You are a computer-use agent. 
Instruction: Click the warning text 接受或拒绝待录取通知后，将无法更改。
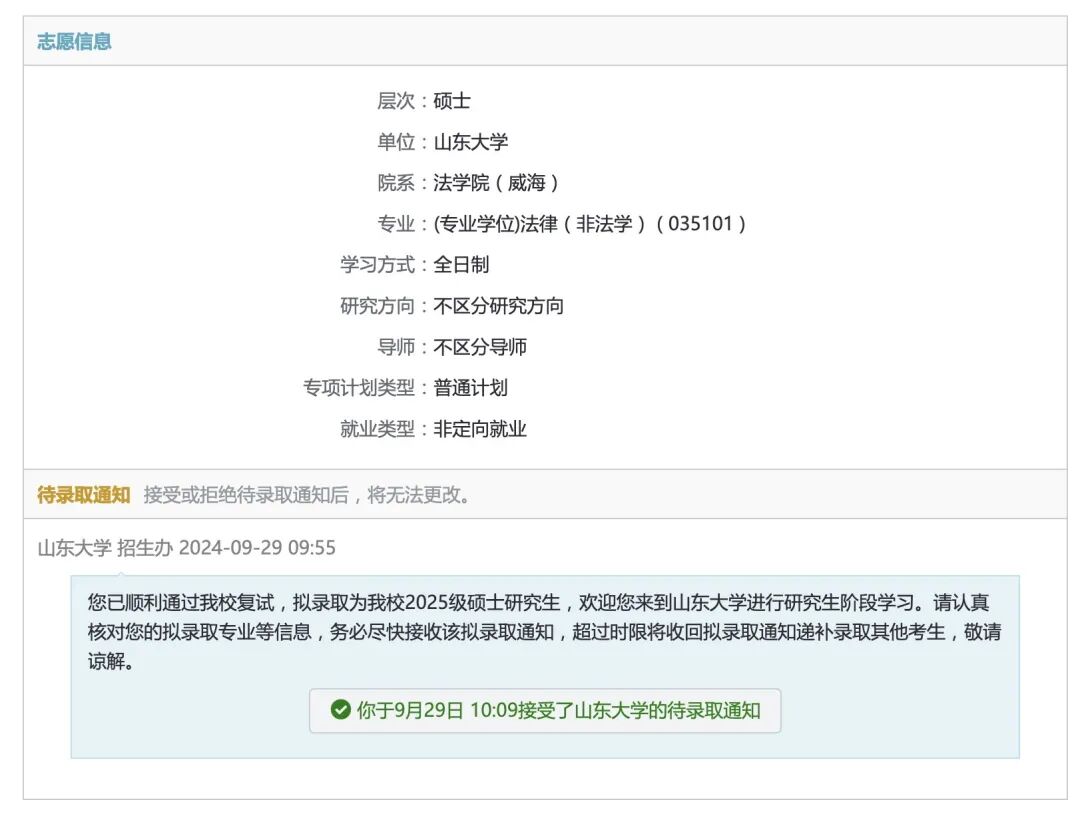(x=308, y=494)
